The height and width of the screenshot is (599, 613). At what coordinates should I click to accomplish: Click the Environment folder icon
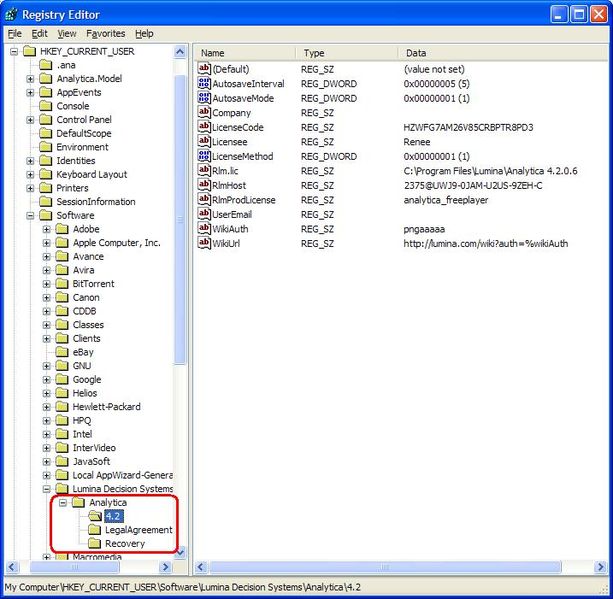click(x=46, y=147)
